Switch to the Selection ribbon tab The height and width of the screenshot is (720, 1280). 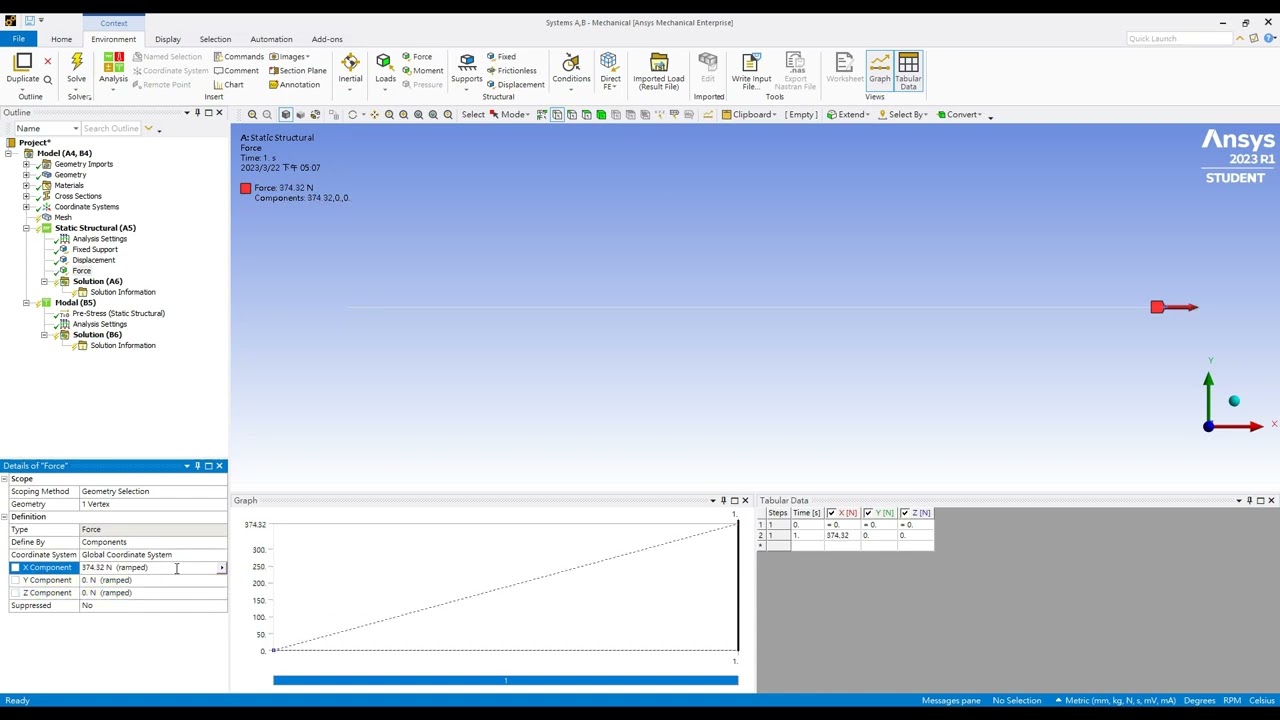click(x=215, y=39)
